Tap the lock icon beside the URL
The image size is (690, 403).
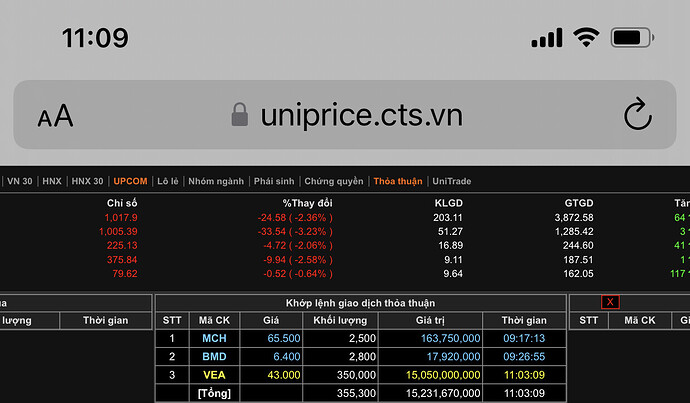point(239,115)
